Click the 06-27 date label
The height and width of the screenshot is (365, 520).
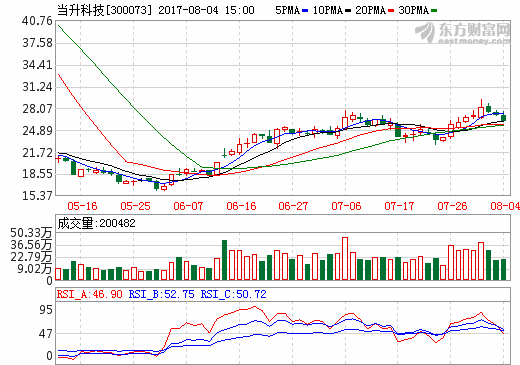tap(293, 206)
